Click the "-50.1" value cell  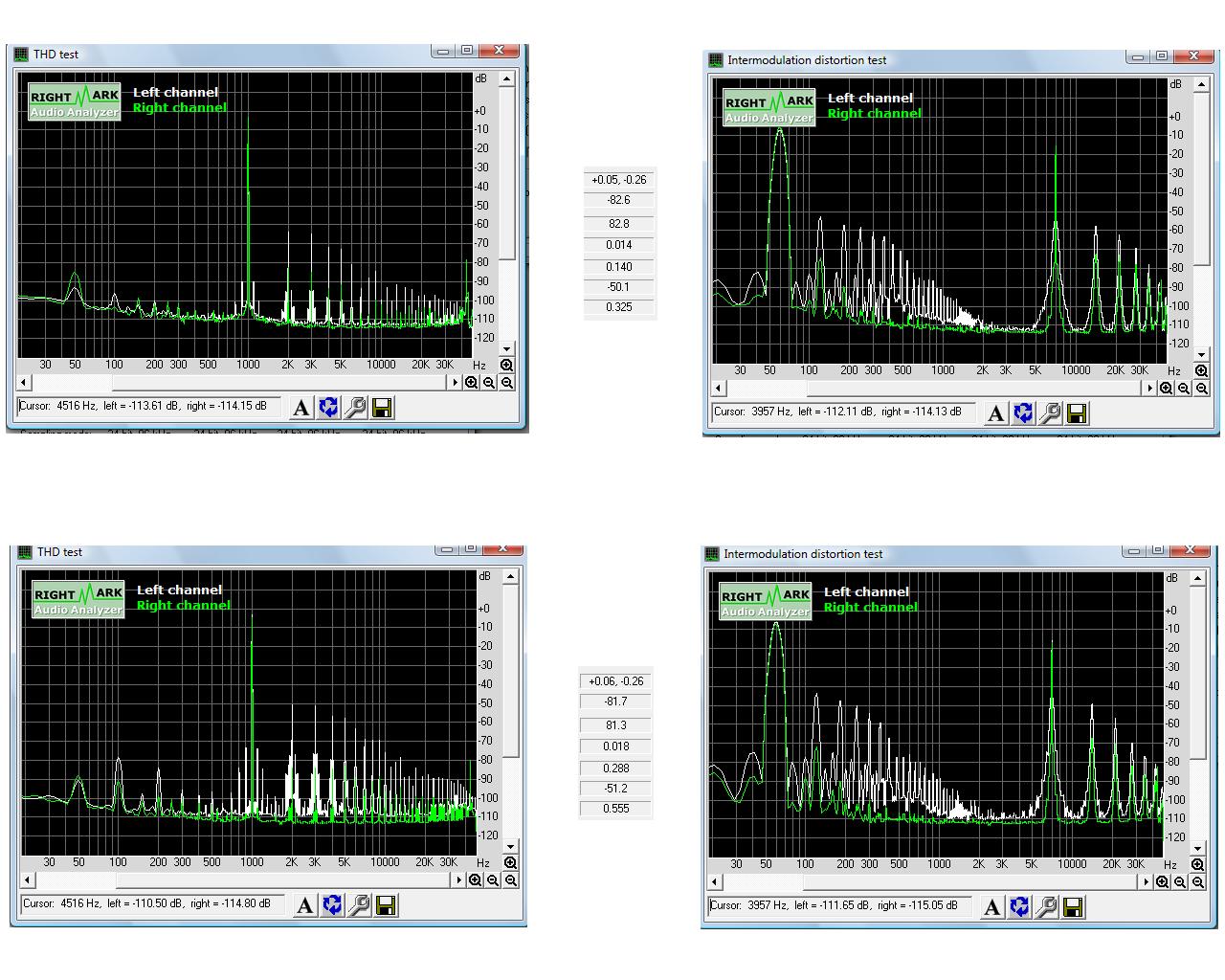pos(619,287)
